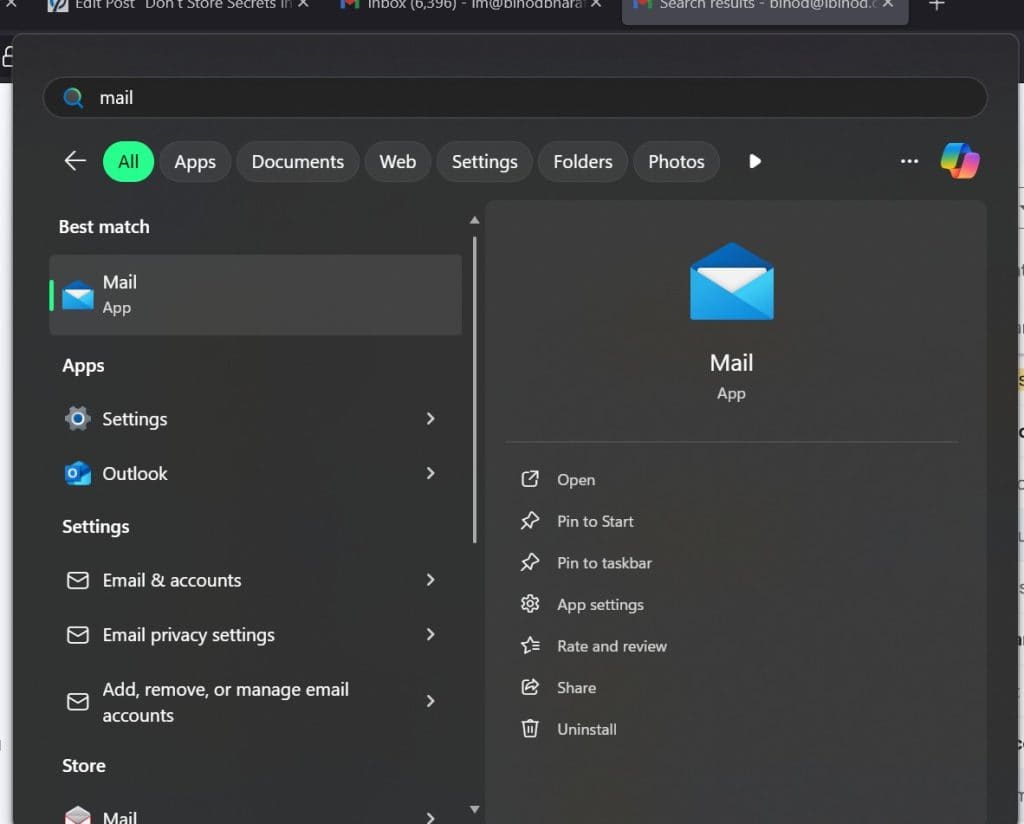Expand the Outlook result chevron
Image resolution: width=1024 pixels, height=824 pixels.
pyautogui.click(x=431, y=473)
